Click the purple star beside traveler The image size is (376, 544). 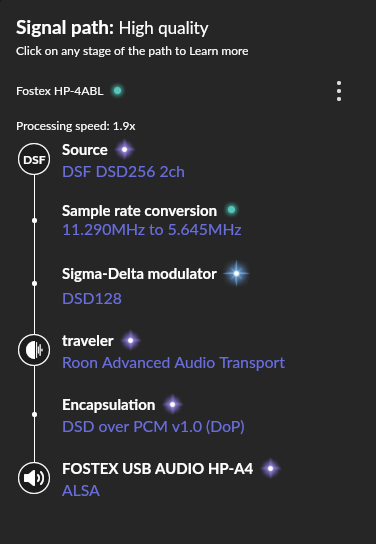tap(130, 341)
